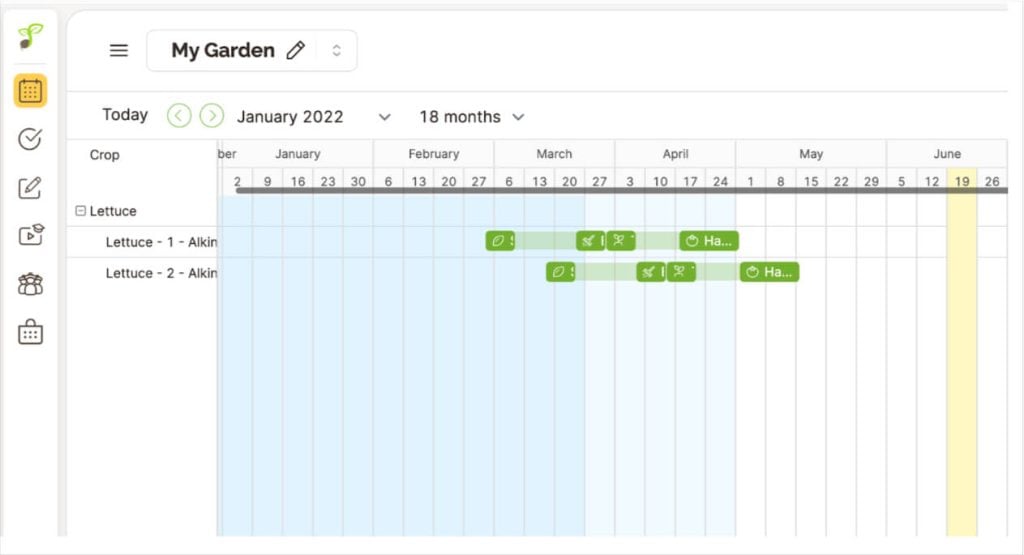Edit the My Garden name with pencil icon
The height and width of the screenshot is (555, 1024).
[296, 50]
